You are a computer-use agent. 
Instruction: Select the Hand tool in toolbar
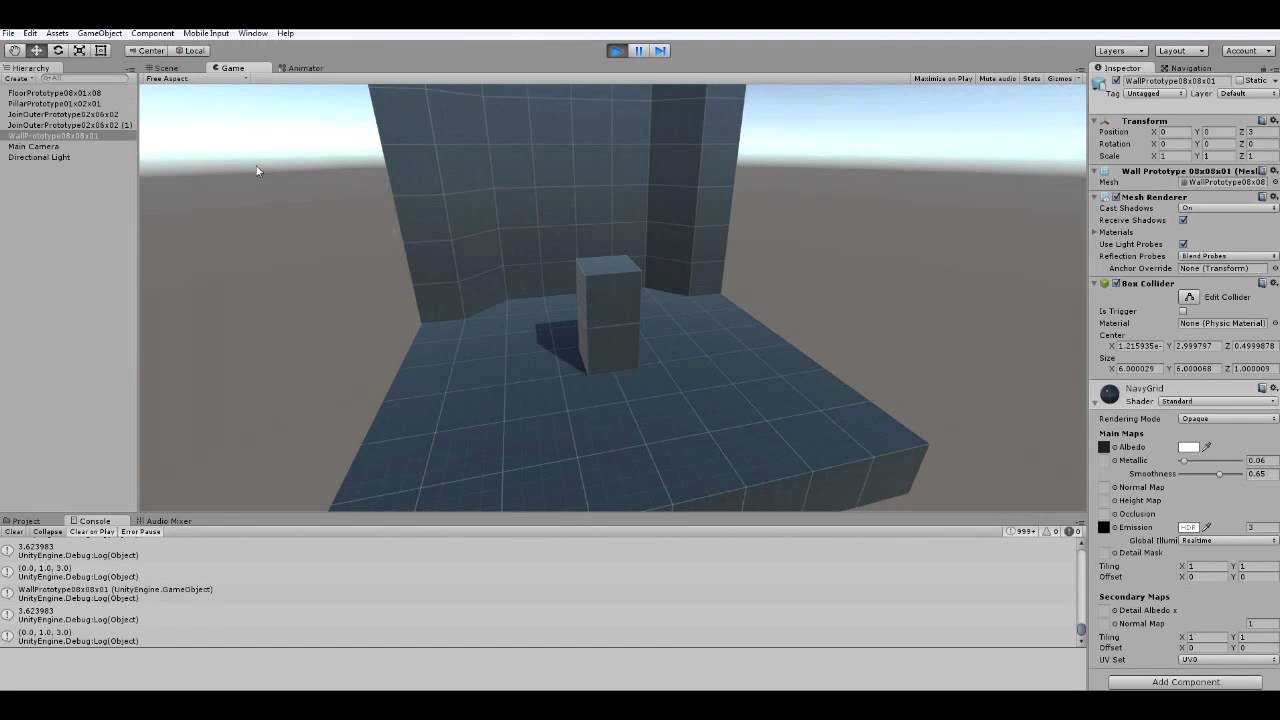point(15,50)
